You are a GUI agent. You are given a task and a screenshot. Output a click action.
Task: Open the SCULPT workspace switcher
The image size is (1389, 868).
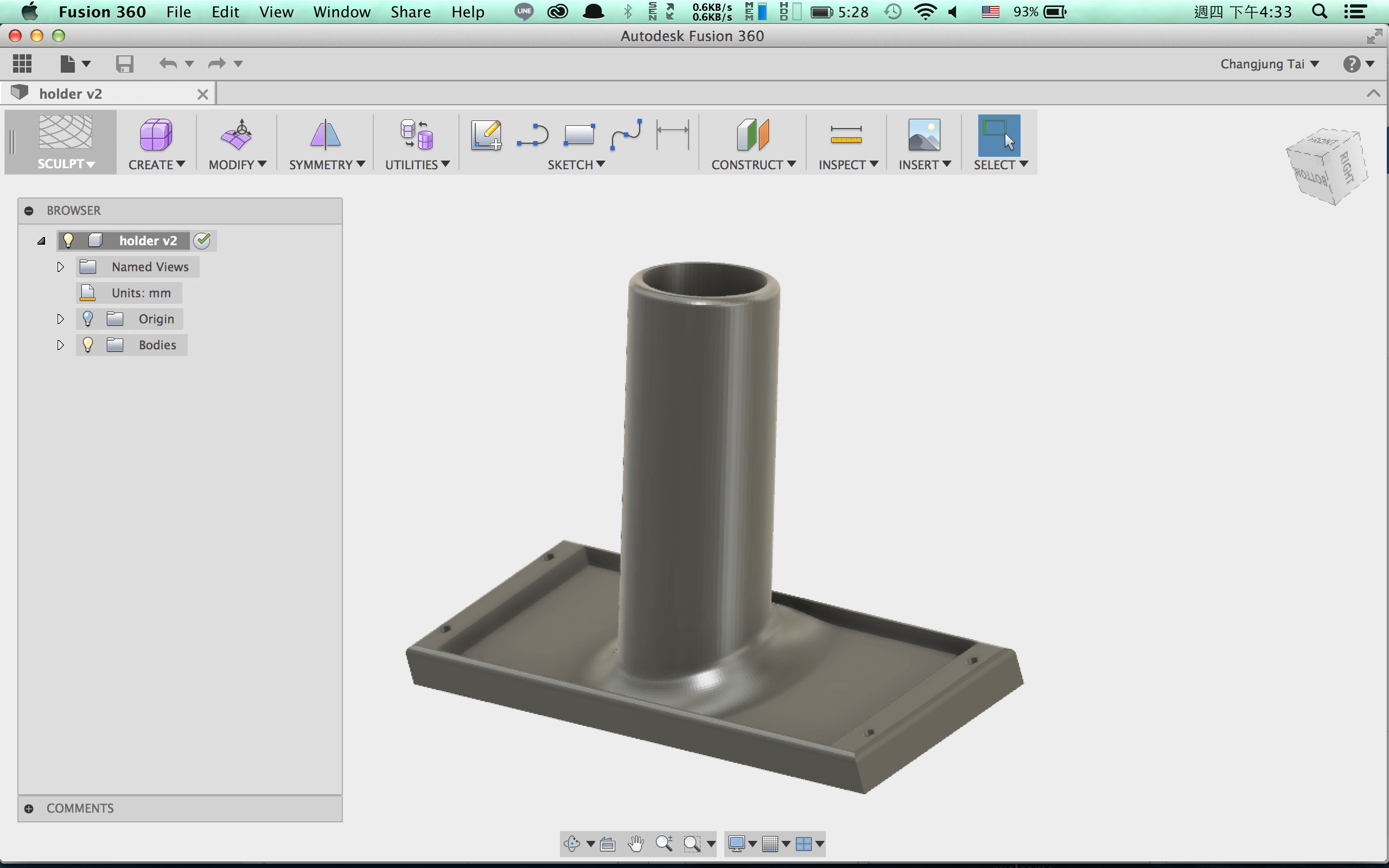66,164
